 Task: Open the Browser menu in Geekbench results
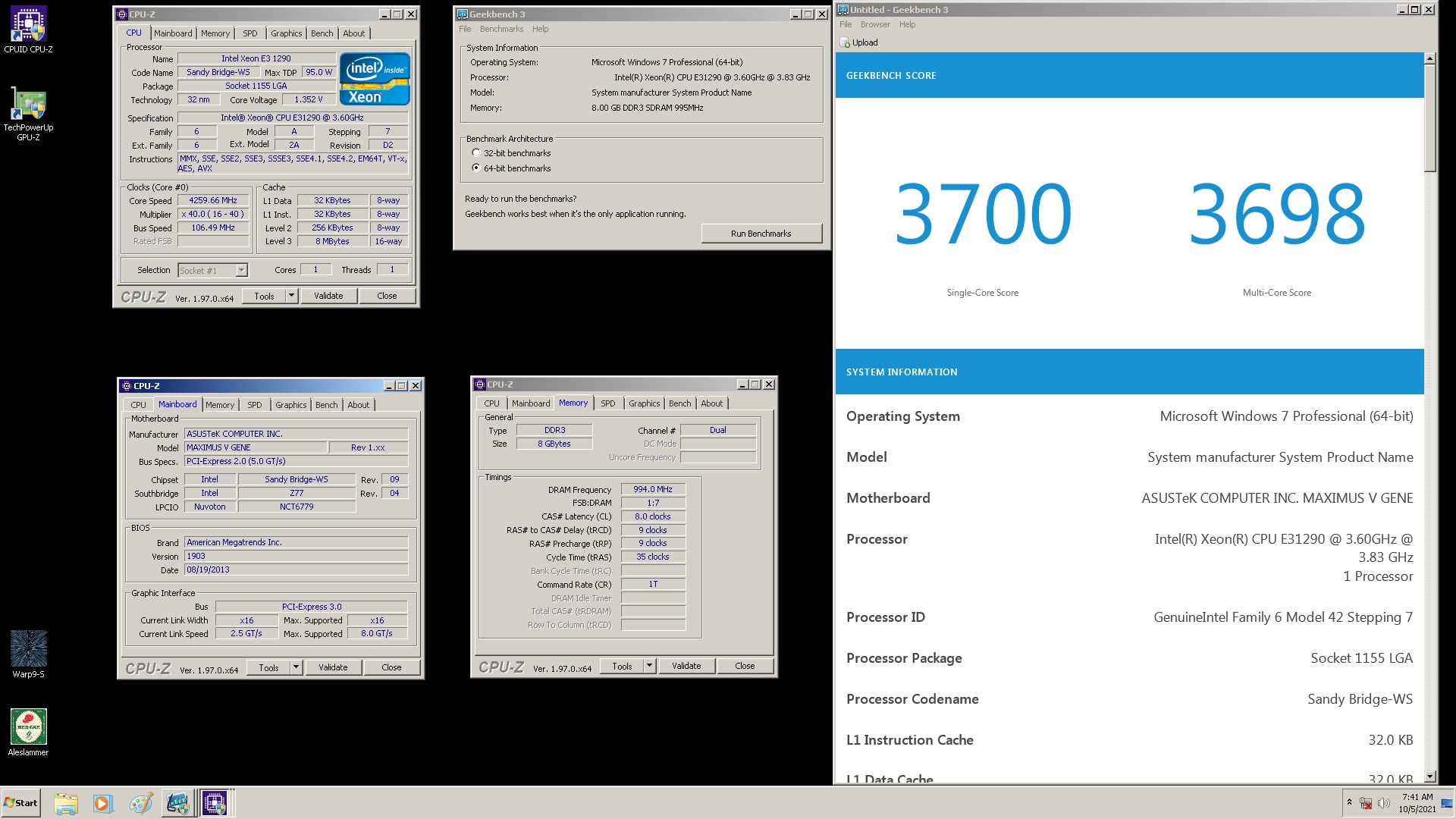pyautogui.click(x=875, y=24)
